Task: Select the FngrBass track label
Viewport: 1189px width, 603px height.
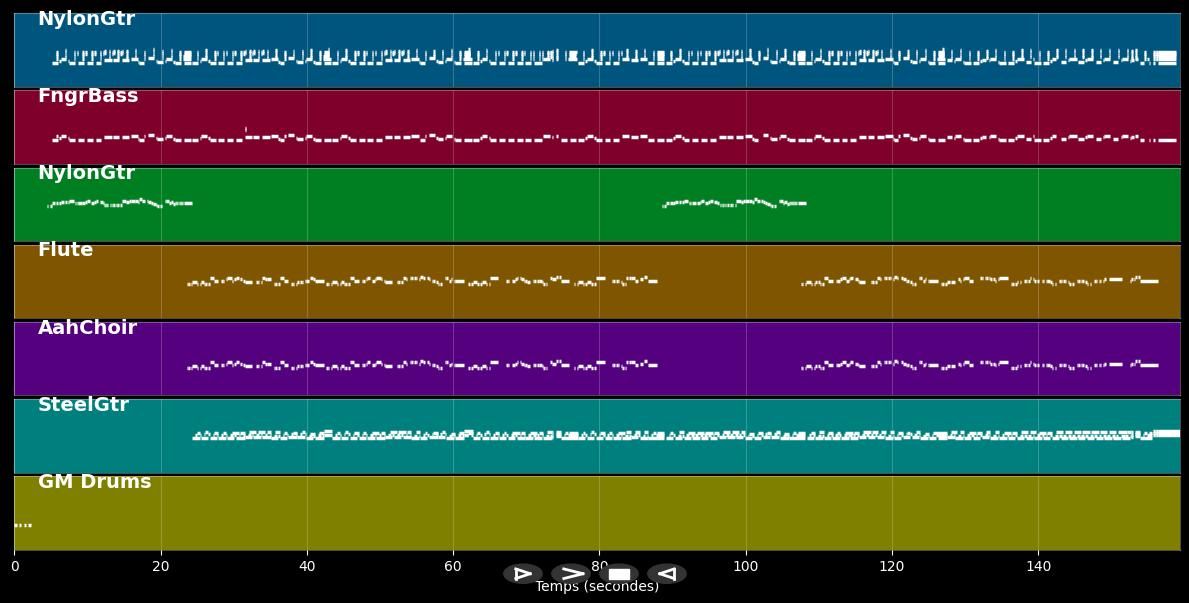Action: pos(88,96)
